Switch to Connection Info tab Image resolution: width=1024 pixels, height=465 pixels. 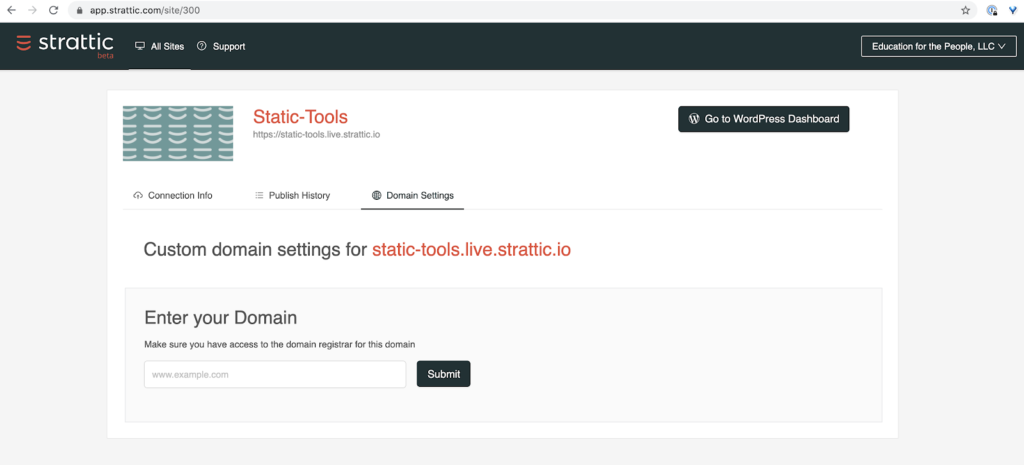click(x=173, y=195)
